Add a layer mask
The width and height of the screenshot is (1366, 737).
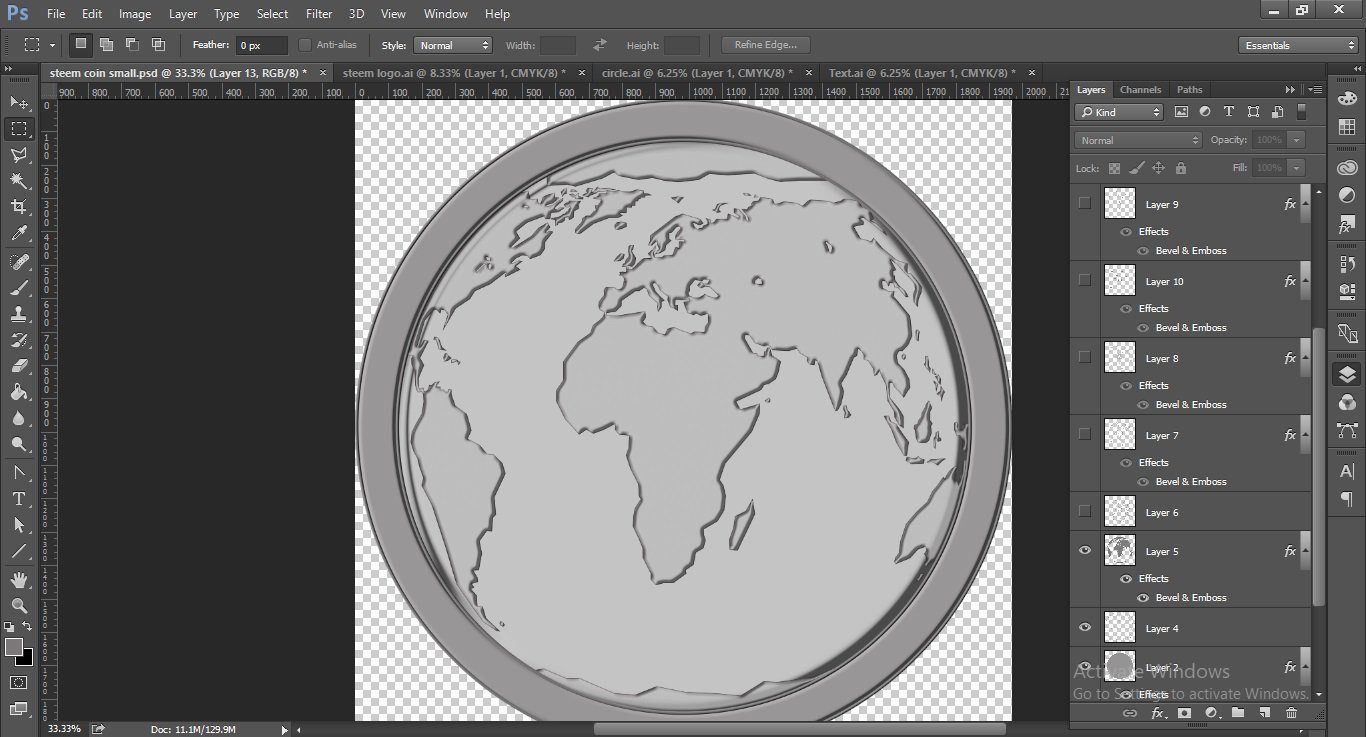pos(1184,713)
